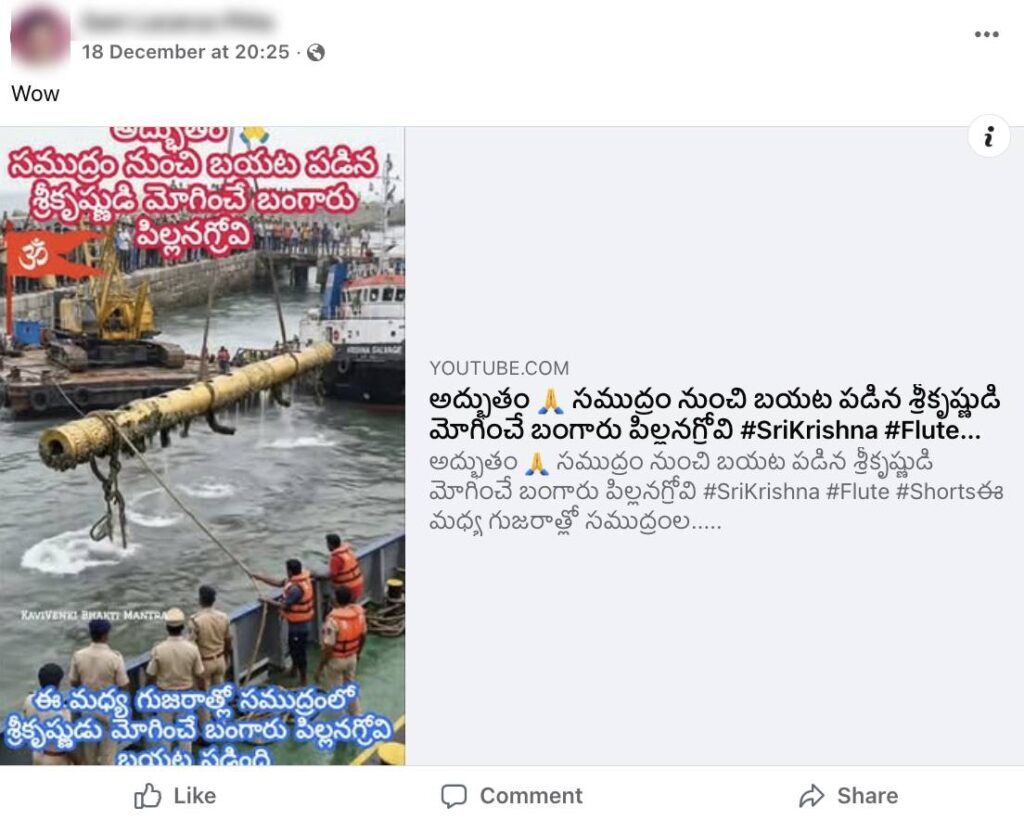This screenshot has width=1024, height=833.
Task: Click the #Shorts hashtag in the description
Action: tap(936, 492)
